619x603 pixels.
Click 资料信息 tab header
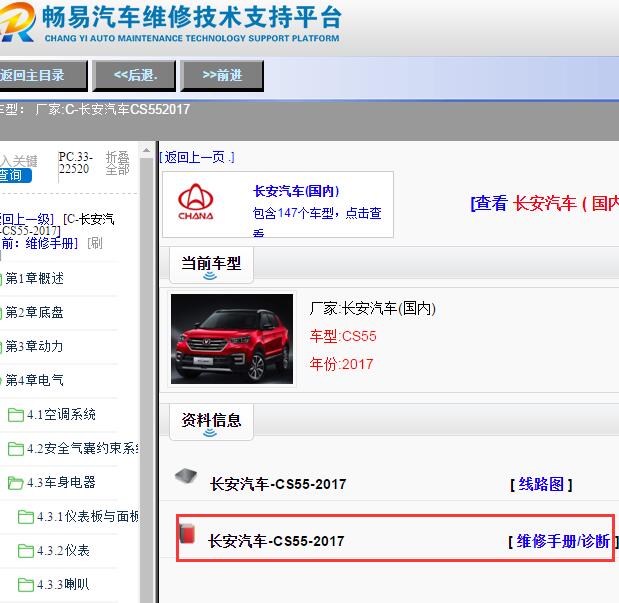[x=211, y=421]
